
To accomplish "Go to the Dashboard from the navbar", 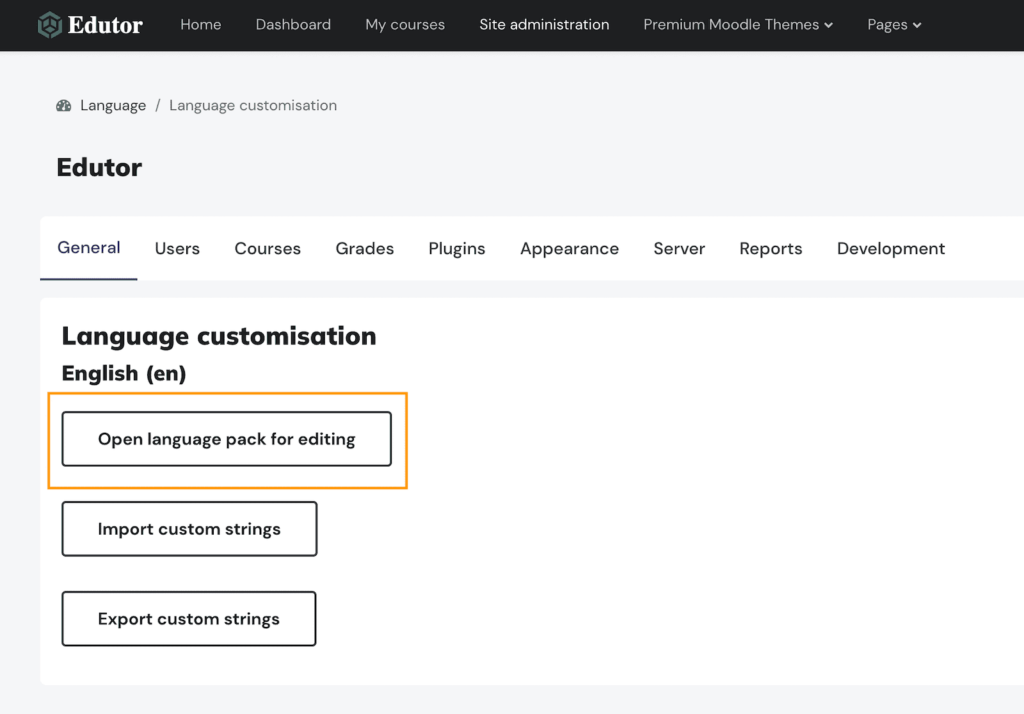I will (293, 24).
